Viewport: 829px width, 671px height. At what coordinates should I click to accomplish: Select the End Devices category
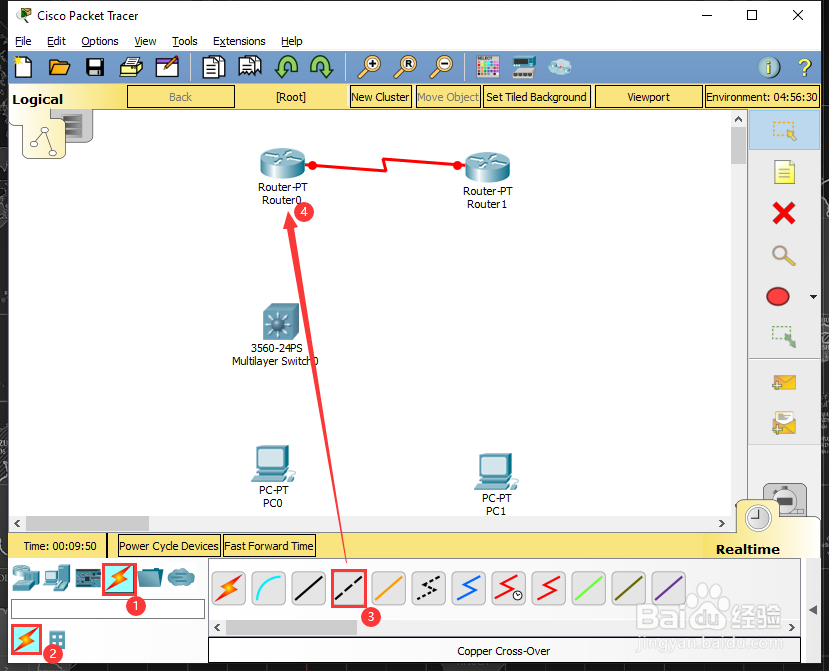(x=57, y=577)
